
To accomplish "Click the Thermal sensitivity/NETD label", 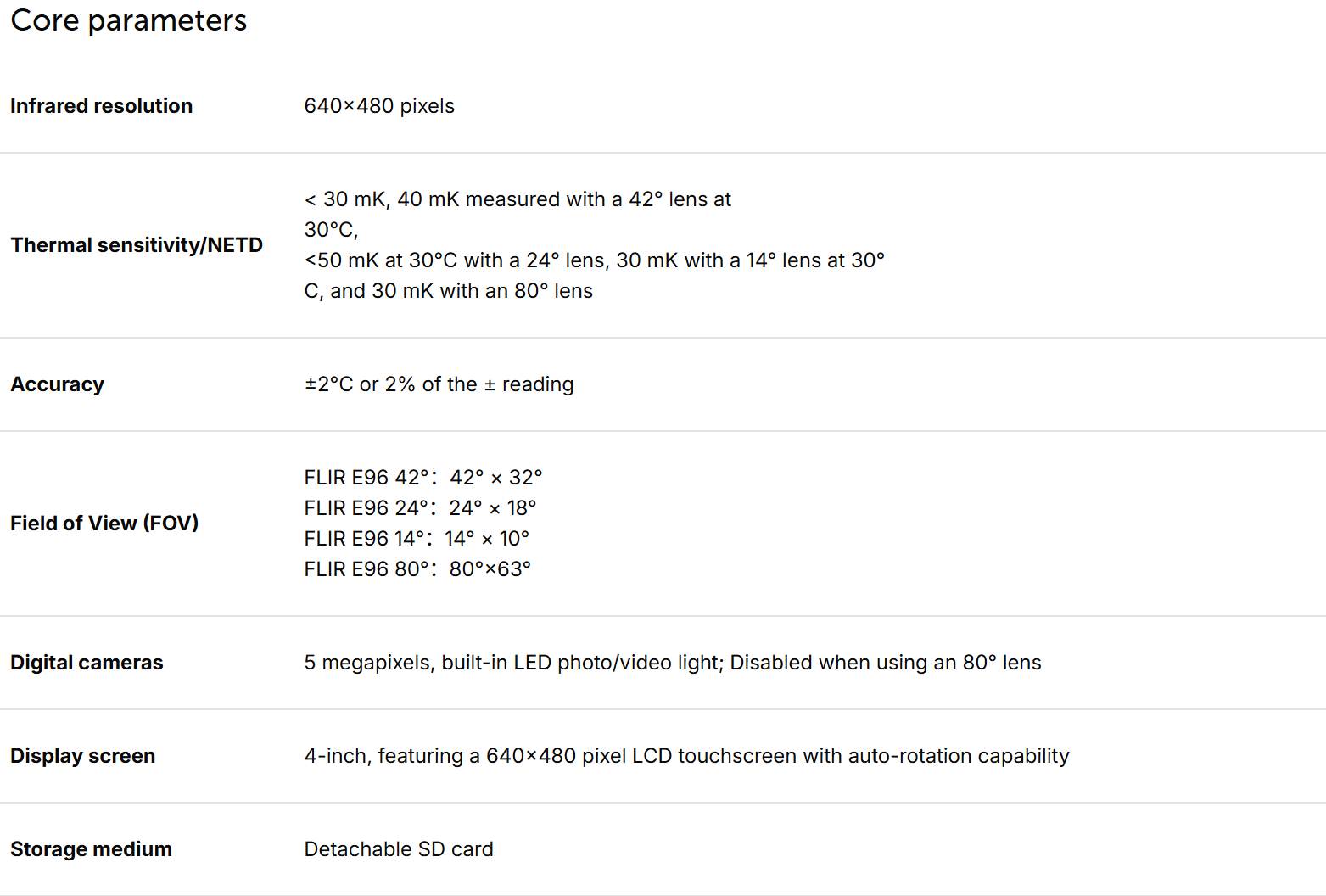I will tap(137, 245).
